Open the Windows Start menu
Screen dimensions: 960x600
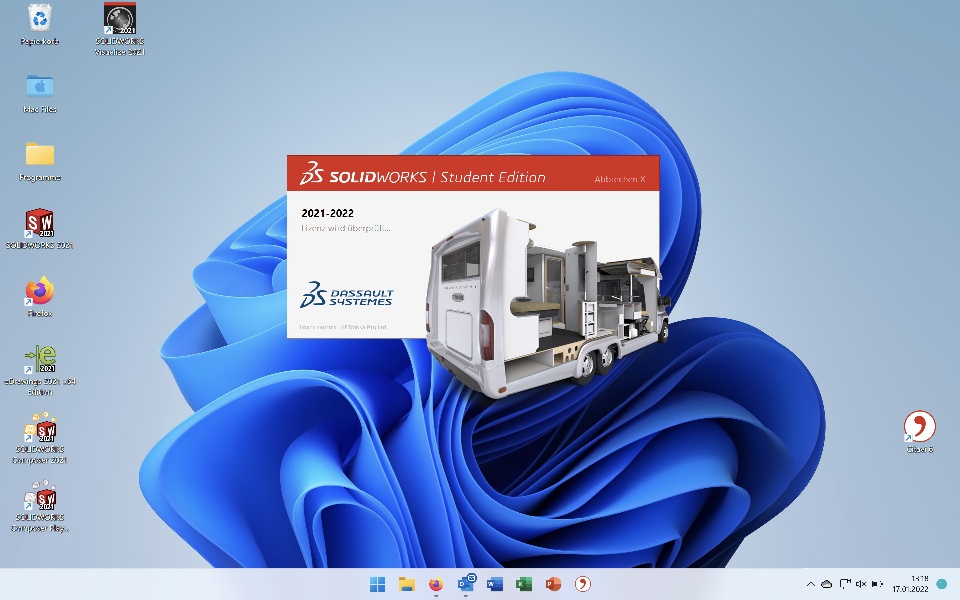click(x=378, y=584)
